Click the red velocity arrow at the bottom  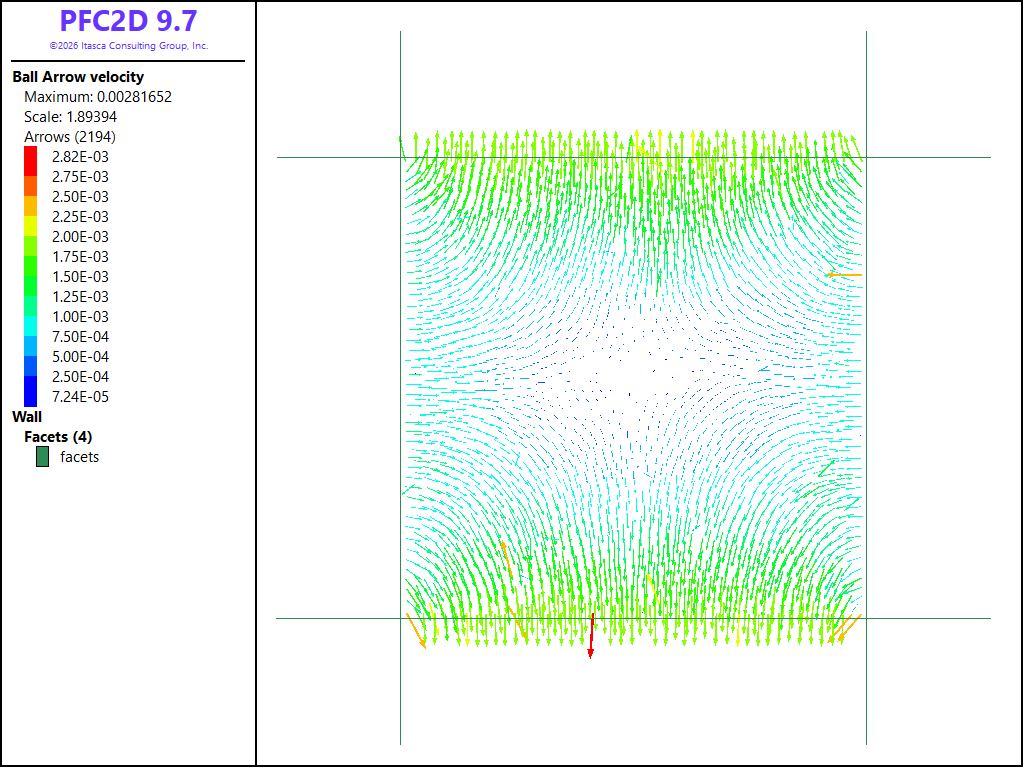coord(591,636)
